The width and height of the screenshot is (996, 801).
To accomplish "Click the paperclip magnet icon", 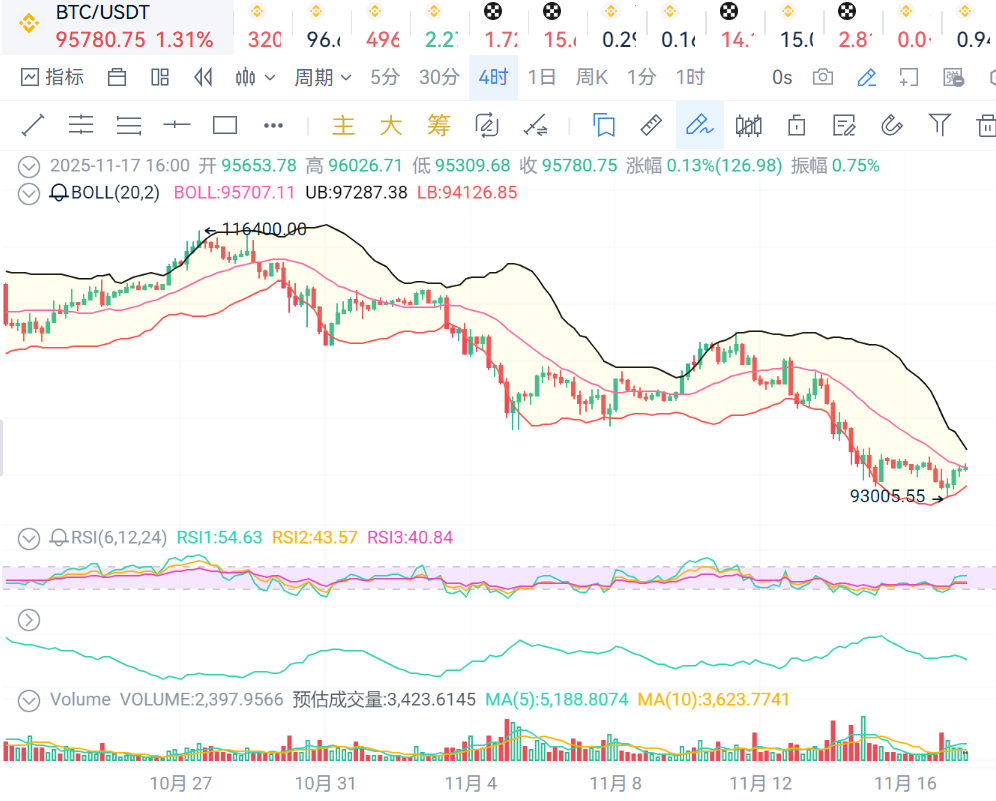I will coord(891,125).
